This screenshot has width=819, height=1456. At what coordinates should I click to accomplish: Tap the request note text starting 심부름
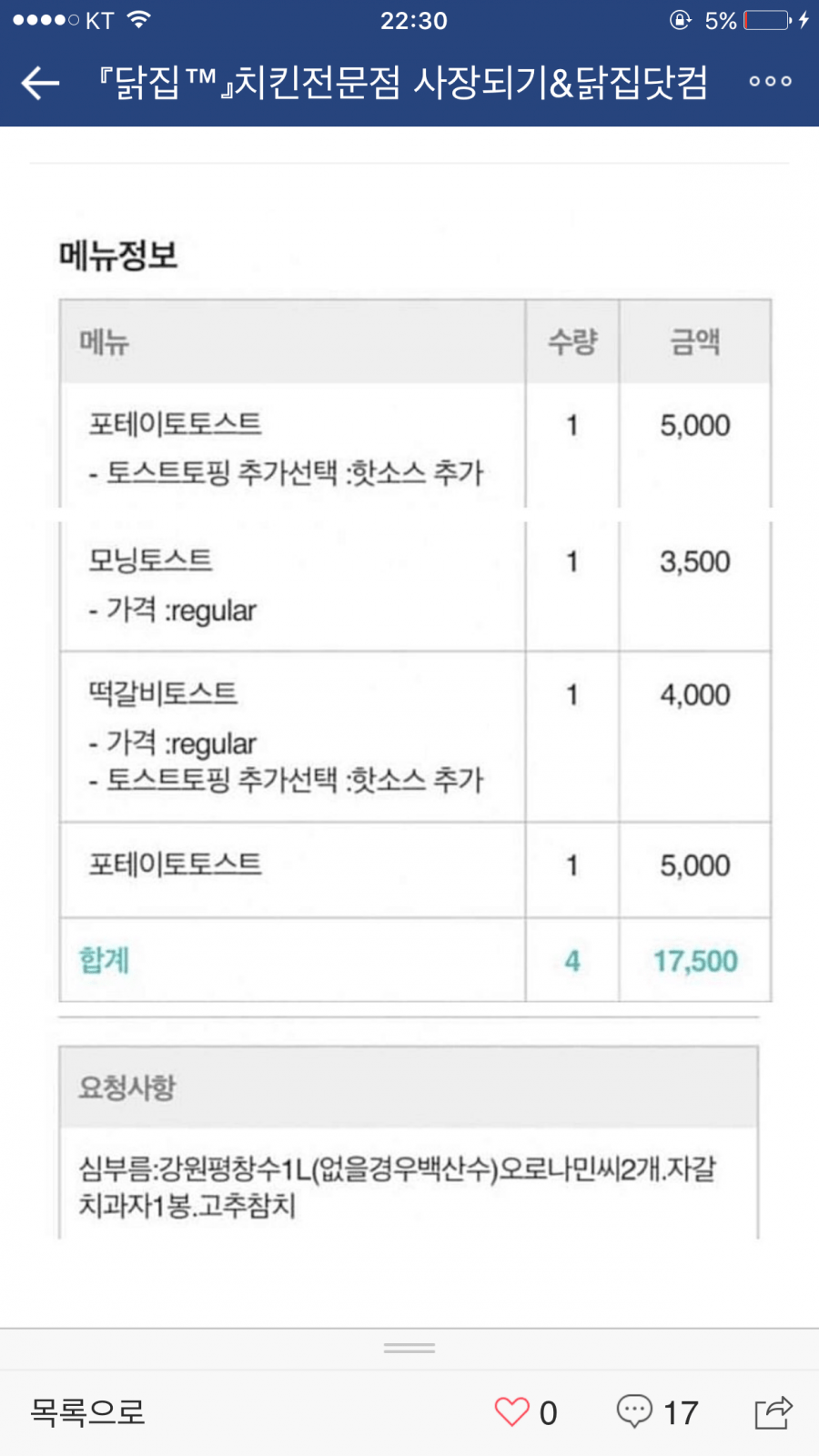pos(397,1187)
